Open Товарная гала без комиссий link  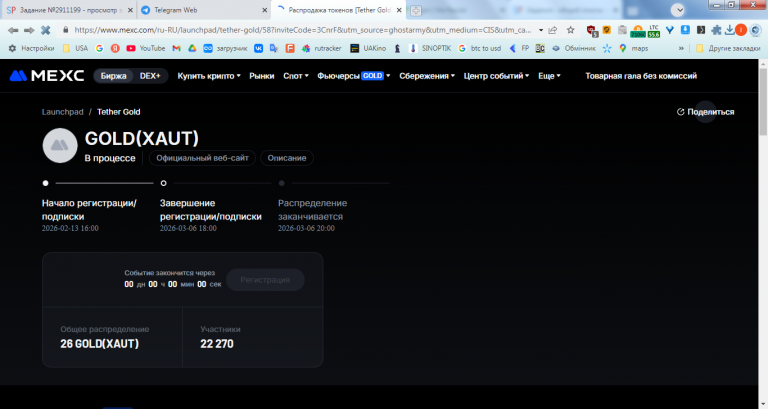[641, 76]
